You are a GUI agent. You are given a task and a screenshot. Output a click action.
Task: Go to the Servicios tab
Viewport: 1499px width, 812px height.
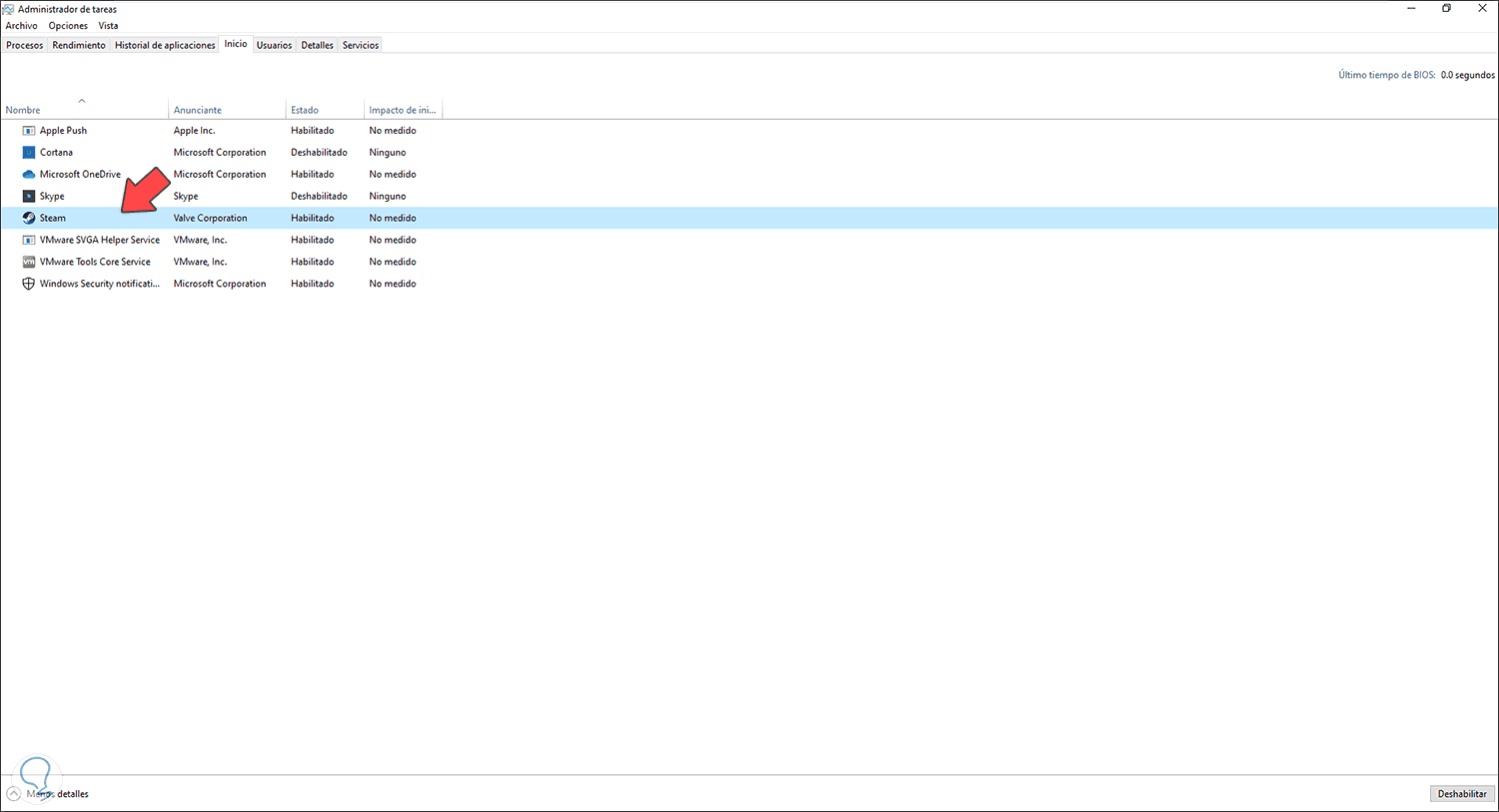click(361, 45)
